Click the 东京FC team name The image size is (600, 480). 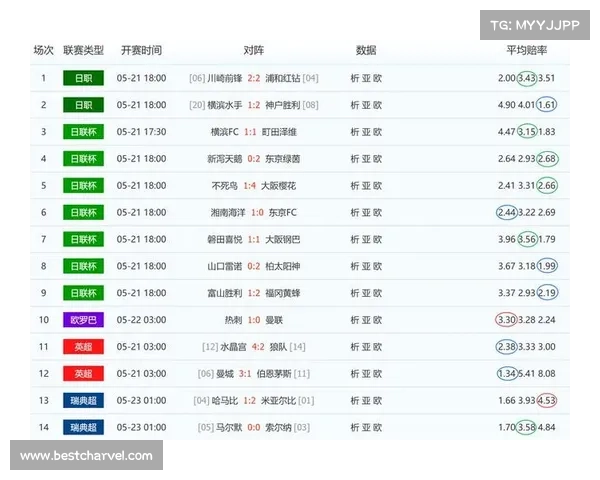coord(282,212)
